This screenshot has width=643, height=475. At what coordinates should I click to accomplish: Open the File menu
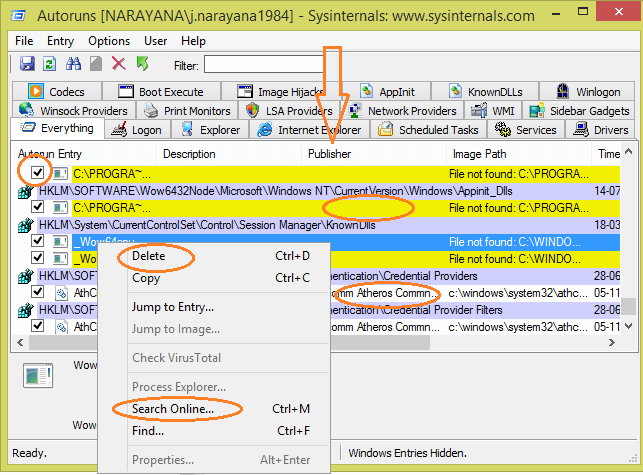click(x=24, y=41)
